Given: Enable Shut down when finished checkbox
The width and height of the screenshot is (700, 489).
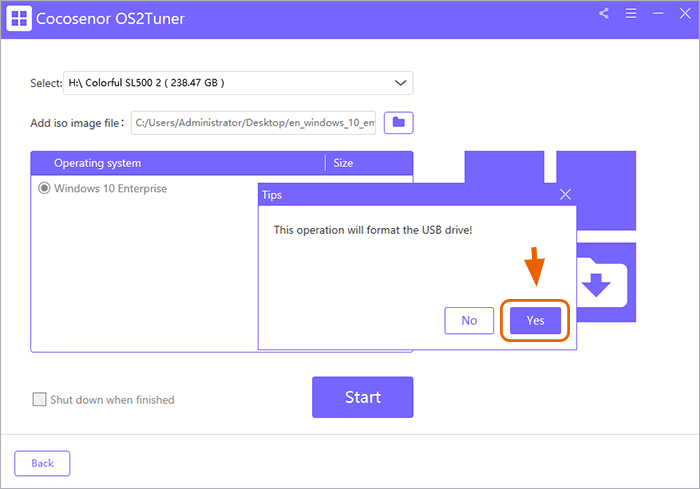Looking at the screenshot, I should (x=39, y=399).
